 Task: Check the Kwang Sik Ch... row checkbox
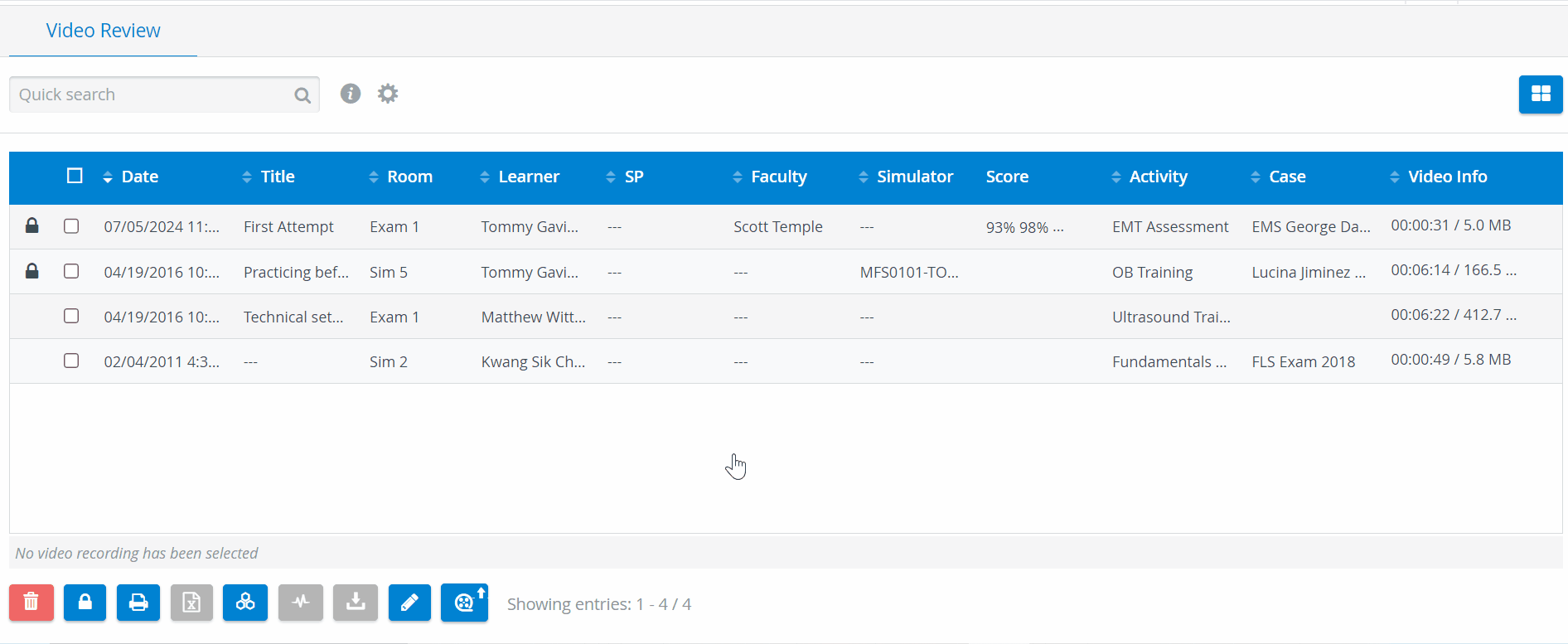[x=71, y=361]
